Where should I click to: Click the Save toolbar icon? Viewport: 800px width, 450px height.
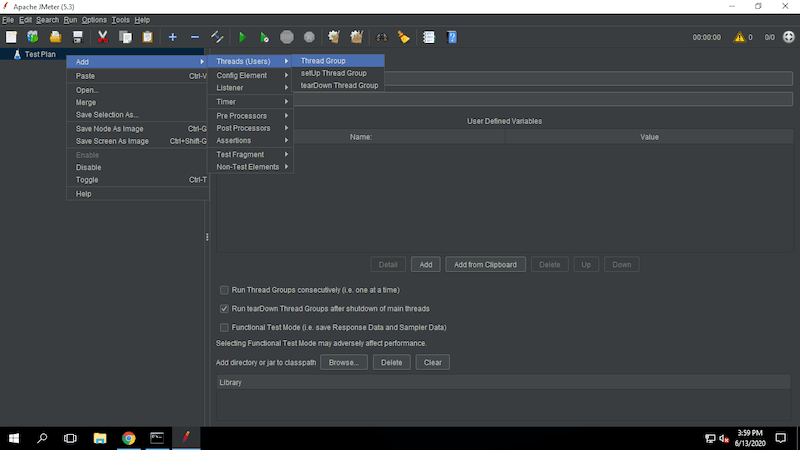tap(78, 37)
